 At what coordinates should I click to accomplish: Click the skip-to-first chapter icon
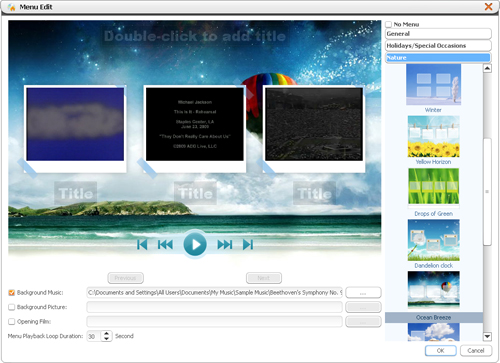(142, 244)
